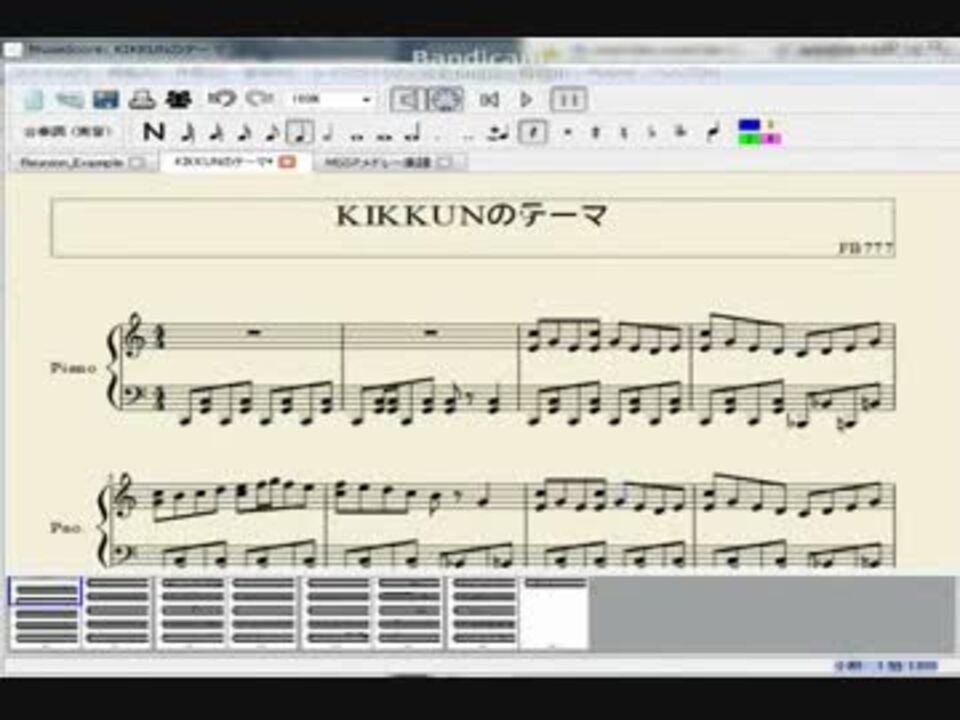Image resolution: width=960 pixels, height=720 pixels.
Task: Toggle the speaker sound button
Action: tap(407, 99)
